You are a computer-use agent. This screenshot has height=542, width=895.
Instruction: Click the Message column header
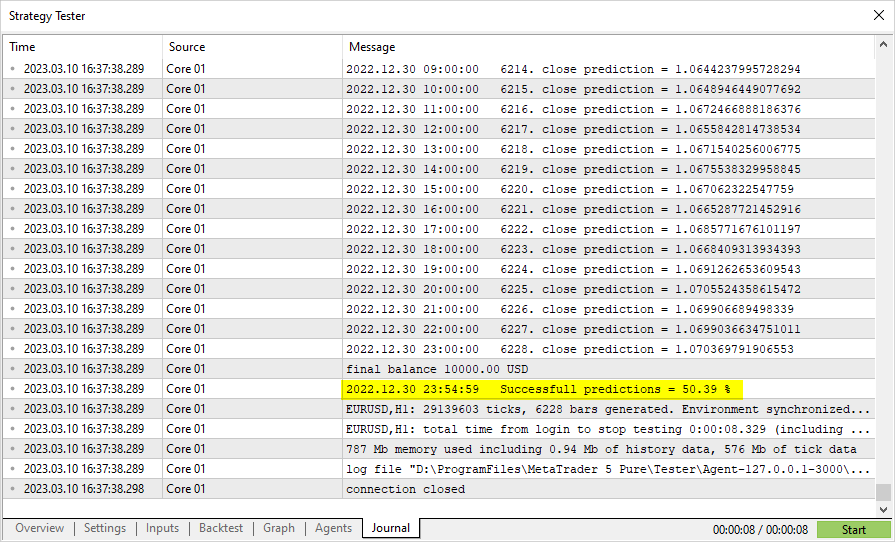[600, 47]
